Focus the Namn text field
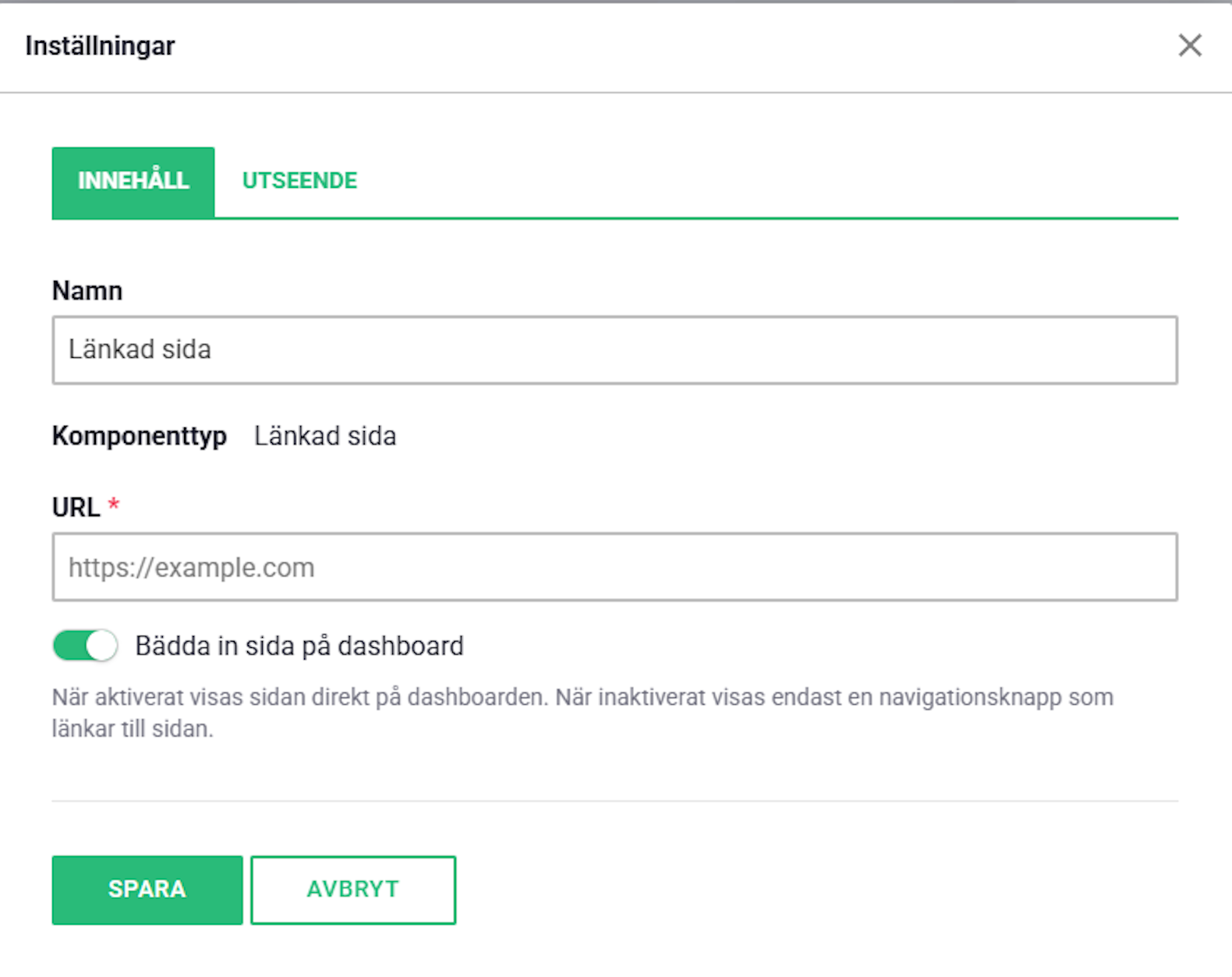The image size is (1232, 977). pos(614,350)
